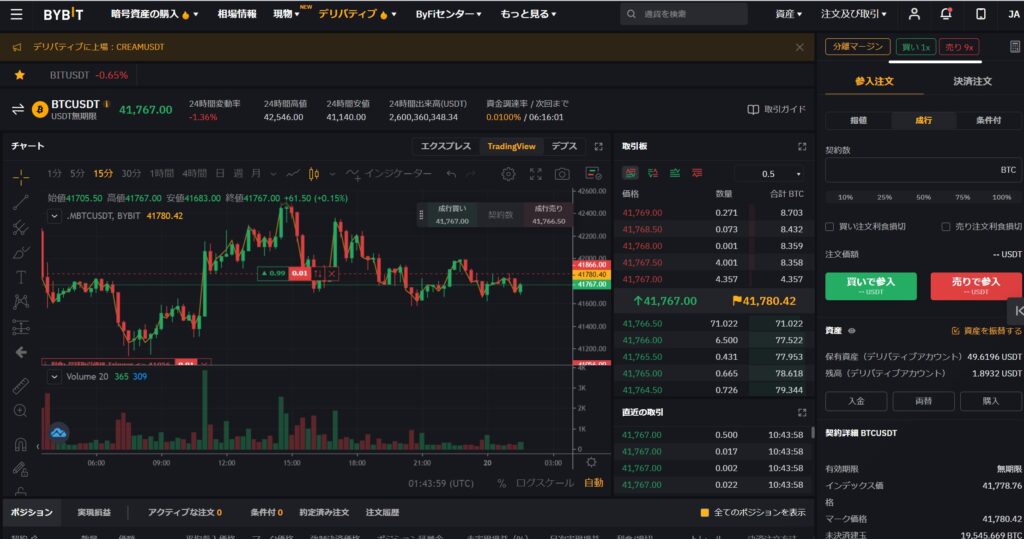The height and width of the screenshot is (539, 1024).
Task: Open the user account icon
Action: [914, 14]
